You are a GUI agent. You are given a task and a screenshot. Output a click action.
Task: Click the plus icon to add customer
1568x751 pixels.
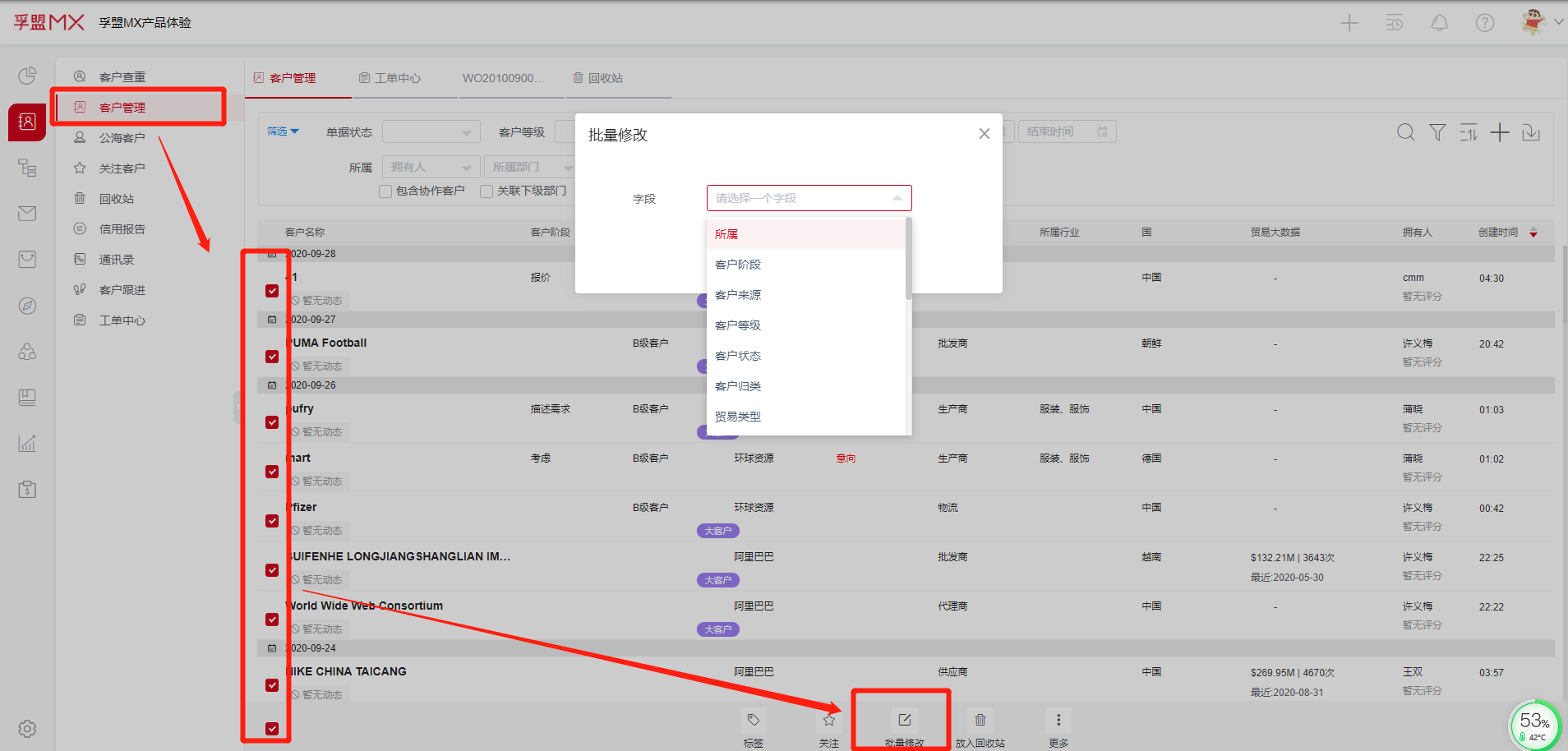click(1500, 132)
